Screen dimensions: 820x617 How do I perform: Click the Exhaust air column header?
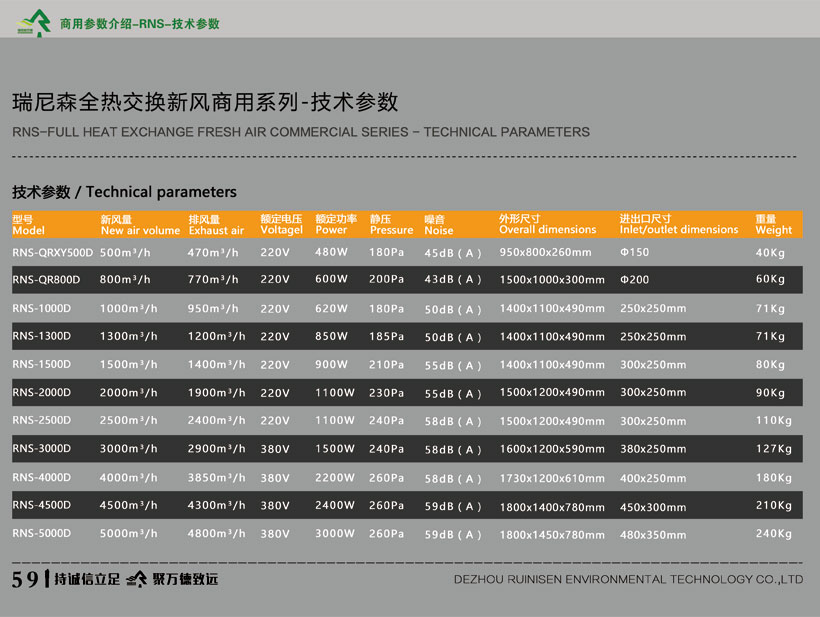point(216,224)
